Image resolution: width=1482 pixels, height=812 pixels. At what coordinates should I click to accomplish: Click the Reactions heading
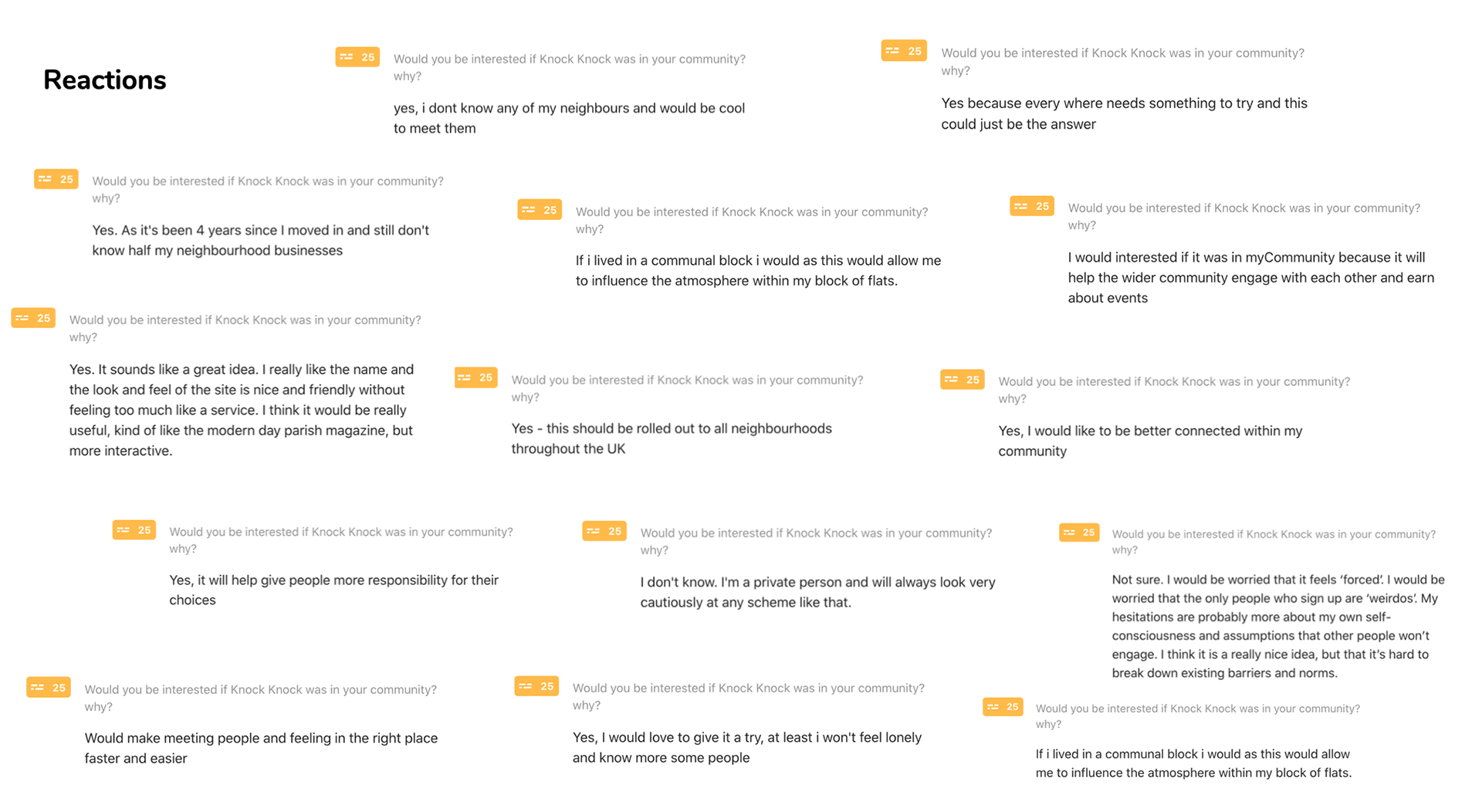click(x=105, y=80)
